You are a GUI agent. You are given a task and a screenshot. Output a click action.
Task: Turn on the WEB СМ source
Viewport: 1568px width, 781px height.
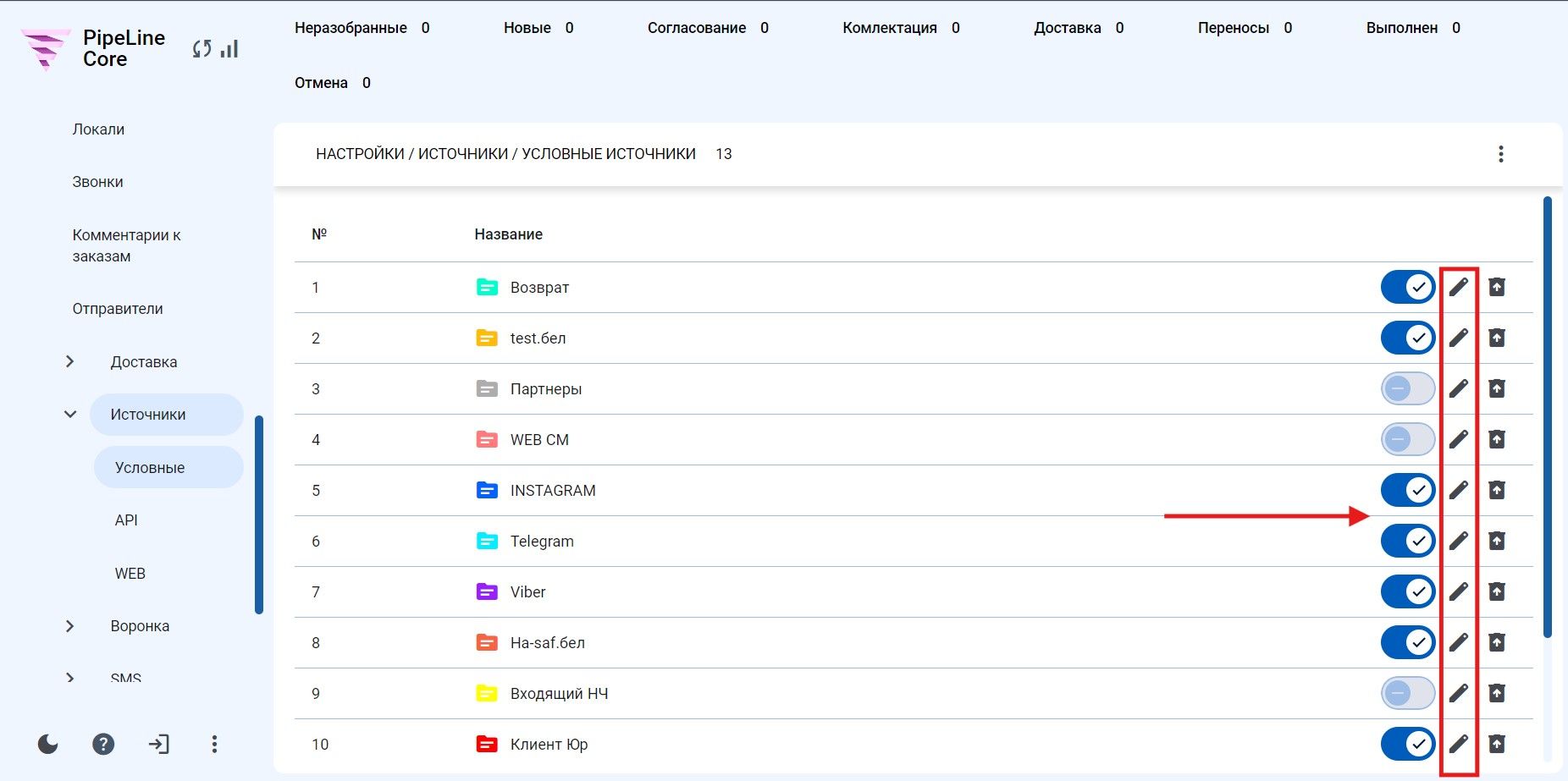(x=1408, y=439)
